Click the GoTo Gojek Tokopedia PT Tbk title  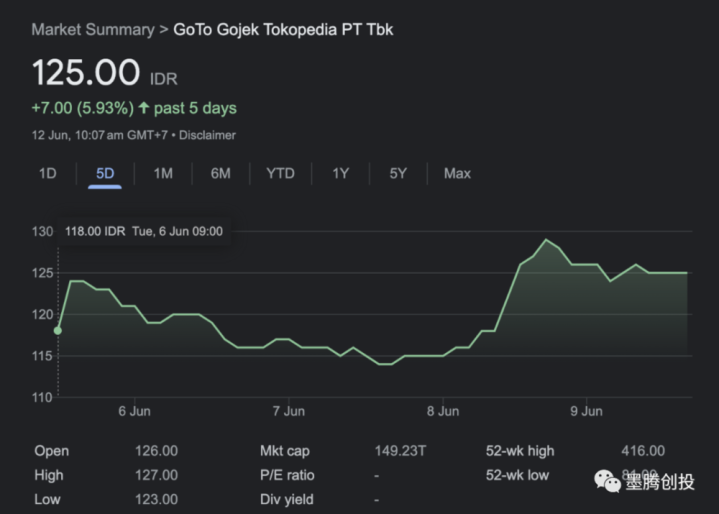tap(283, 29)
